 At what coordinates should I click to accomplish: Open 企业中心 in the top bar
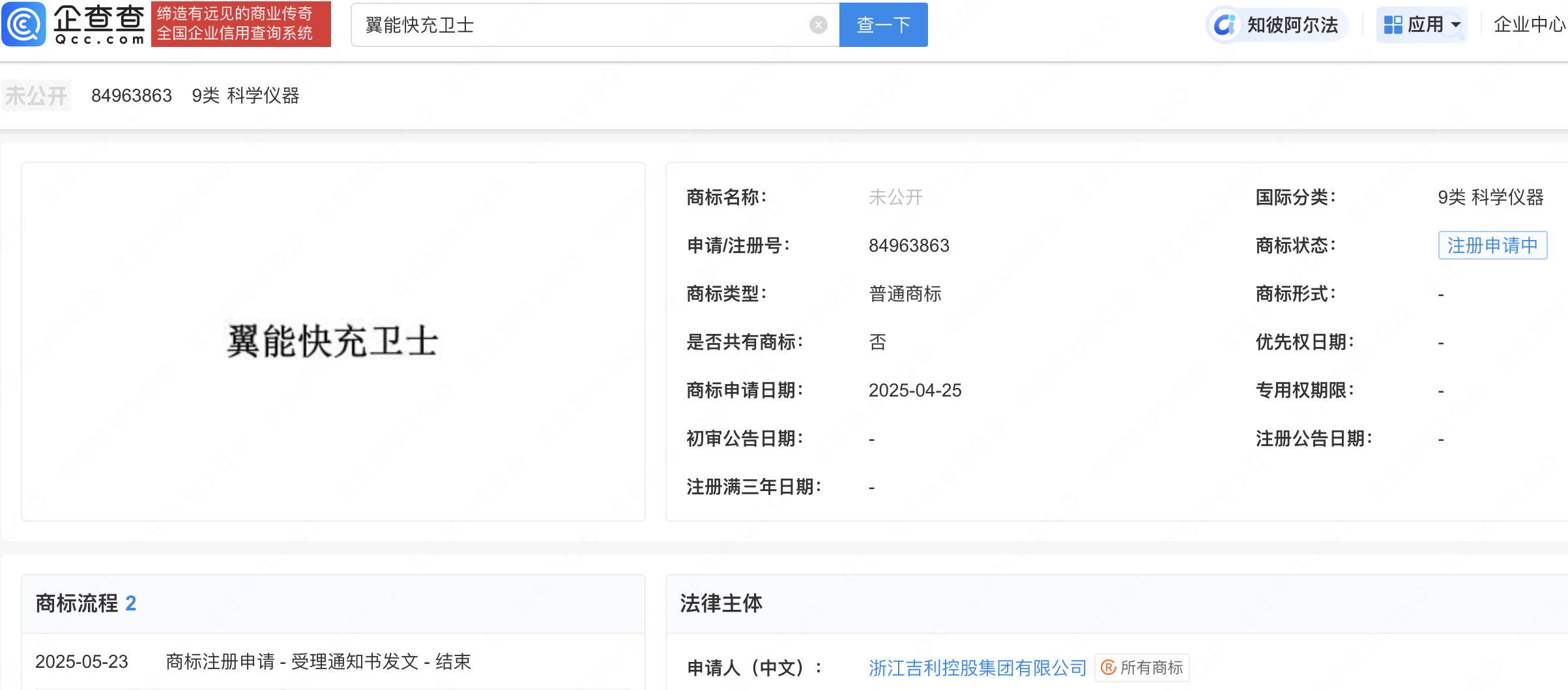pyautogui.click(x=1529, y=25)
